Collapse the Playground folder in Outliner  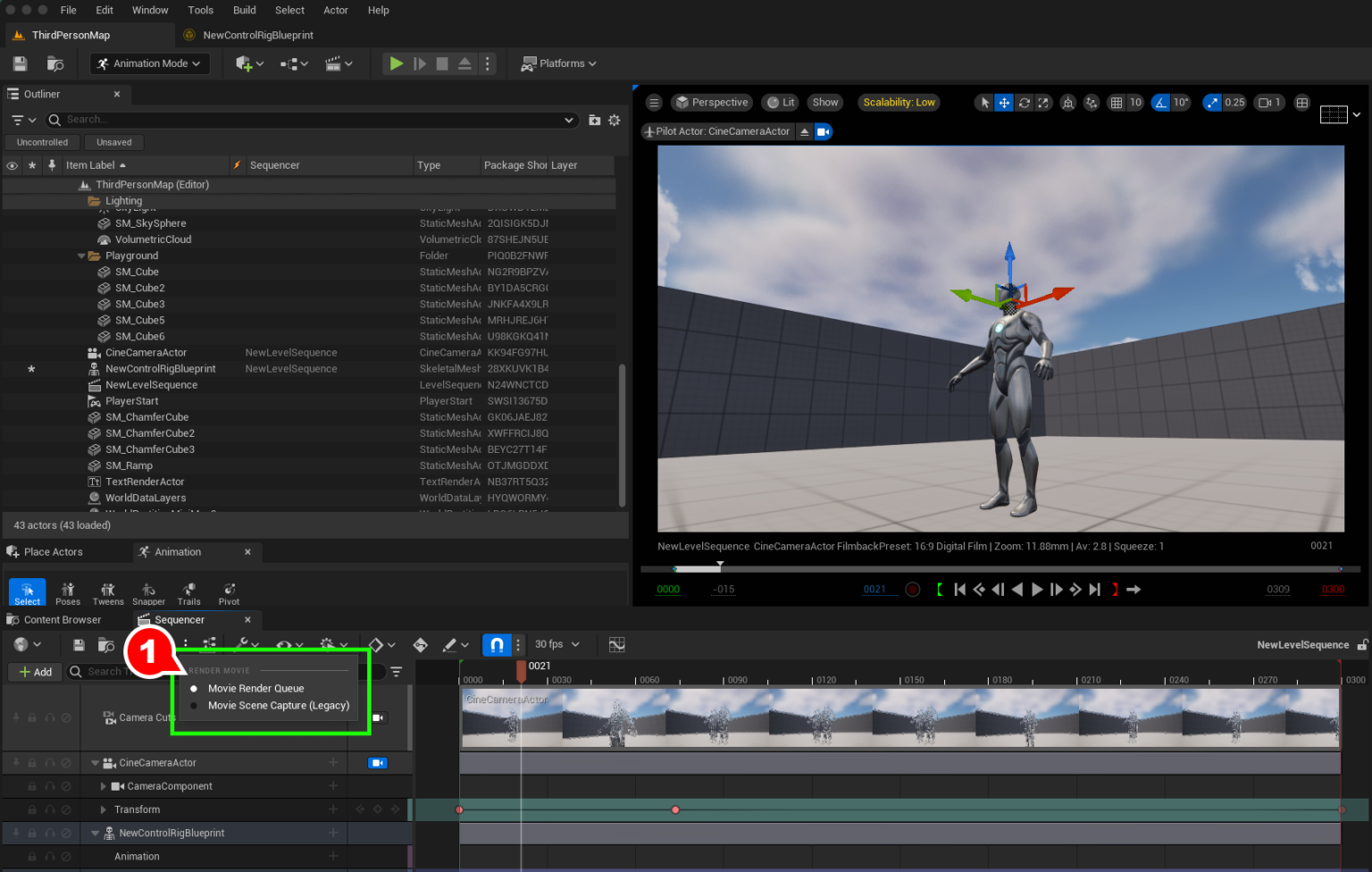80,255
